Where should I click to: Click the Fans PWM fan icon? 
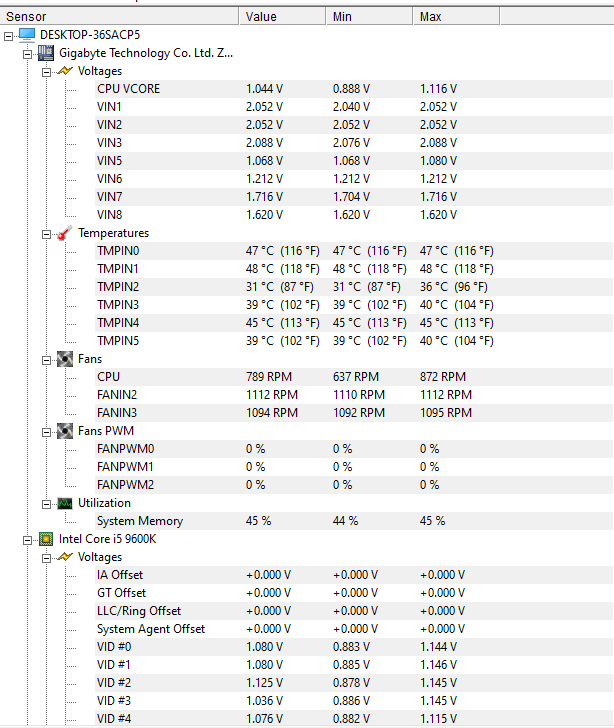pyautogui.click(x=65, y=431)
